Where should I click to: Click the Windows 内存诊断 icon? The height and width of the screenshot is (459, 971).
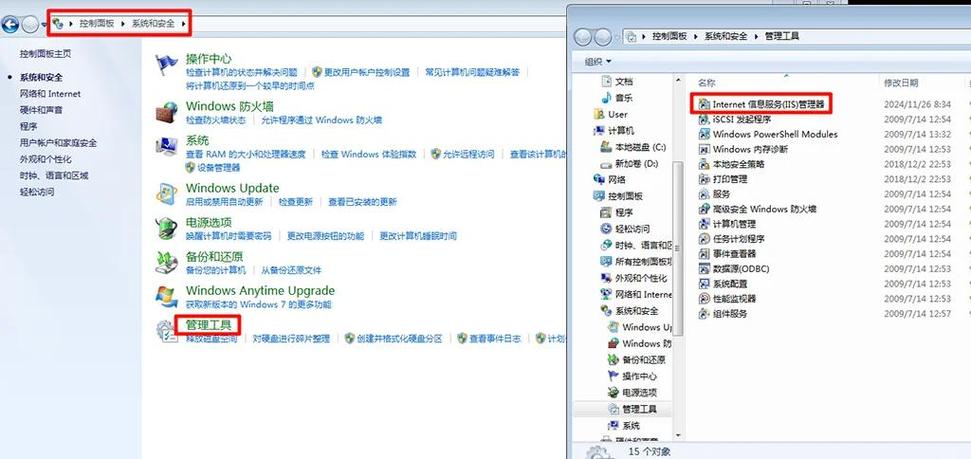click(x=703, y=149)
